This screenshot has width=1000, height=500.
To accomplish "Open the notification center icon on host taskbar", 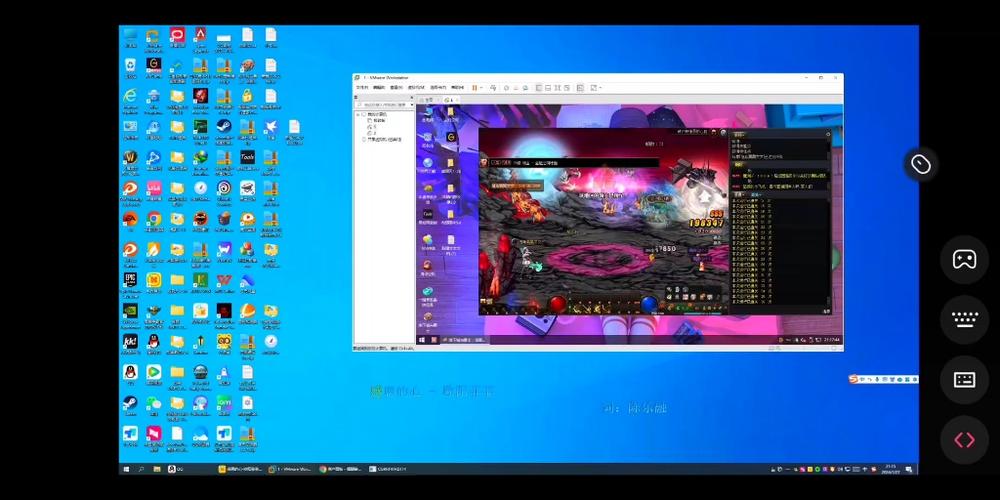I will tap(909, 469).
